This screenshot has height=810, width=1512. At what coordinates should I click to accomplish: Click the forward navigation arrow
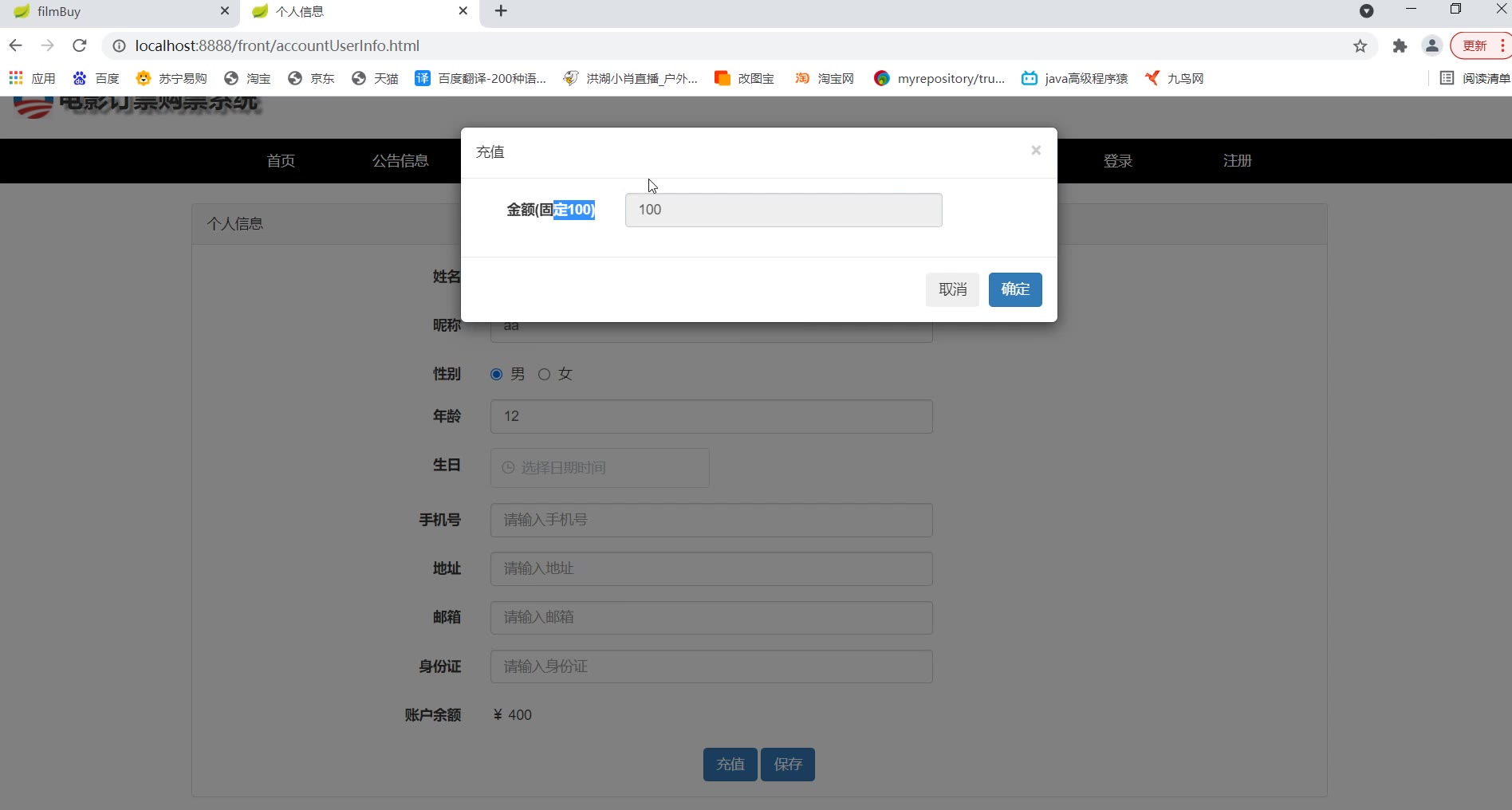(48, 46)
